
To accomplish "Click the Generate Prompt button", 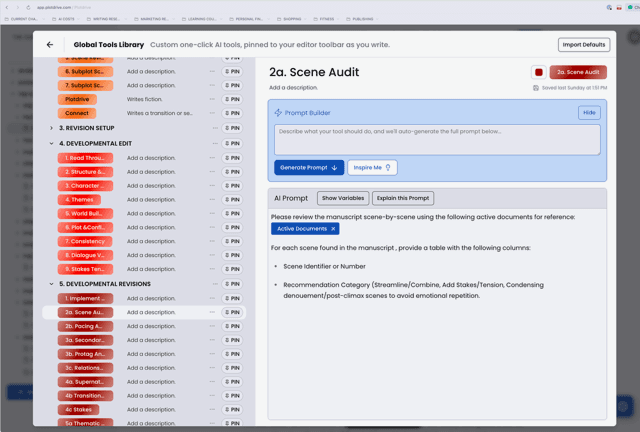I will pos(308,167).
